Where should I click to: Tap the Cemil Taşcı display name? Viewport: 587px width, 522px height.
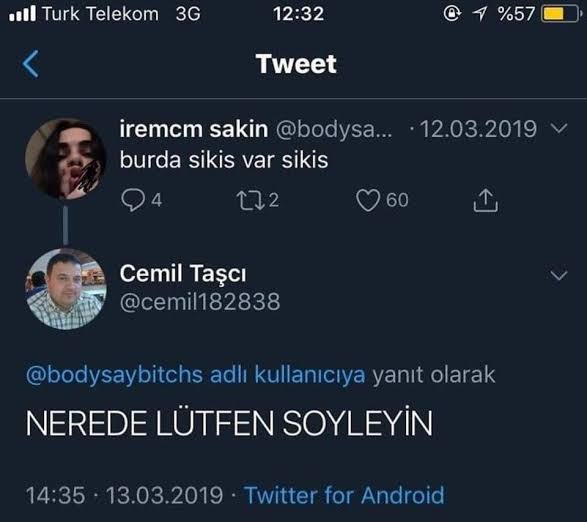coord(183,273)
